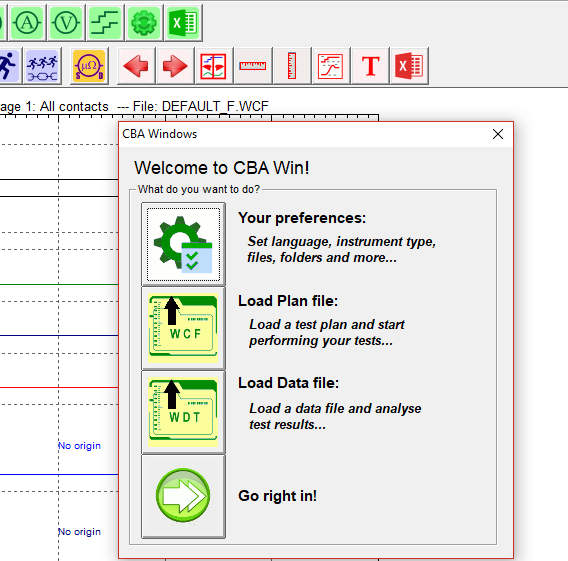
Task: Click the 'File: DEFAULT_F.WCF' page title
Action: (201, 106)
